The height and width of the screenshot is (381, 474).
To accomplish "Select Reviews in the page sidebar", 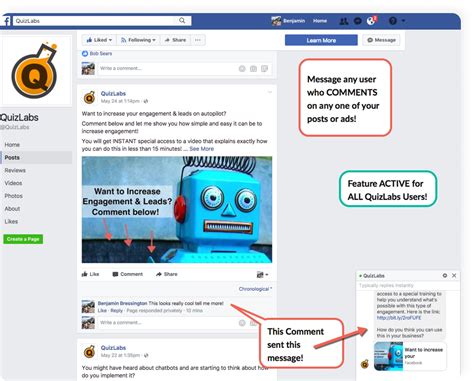I will point(15,170).
